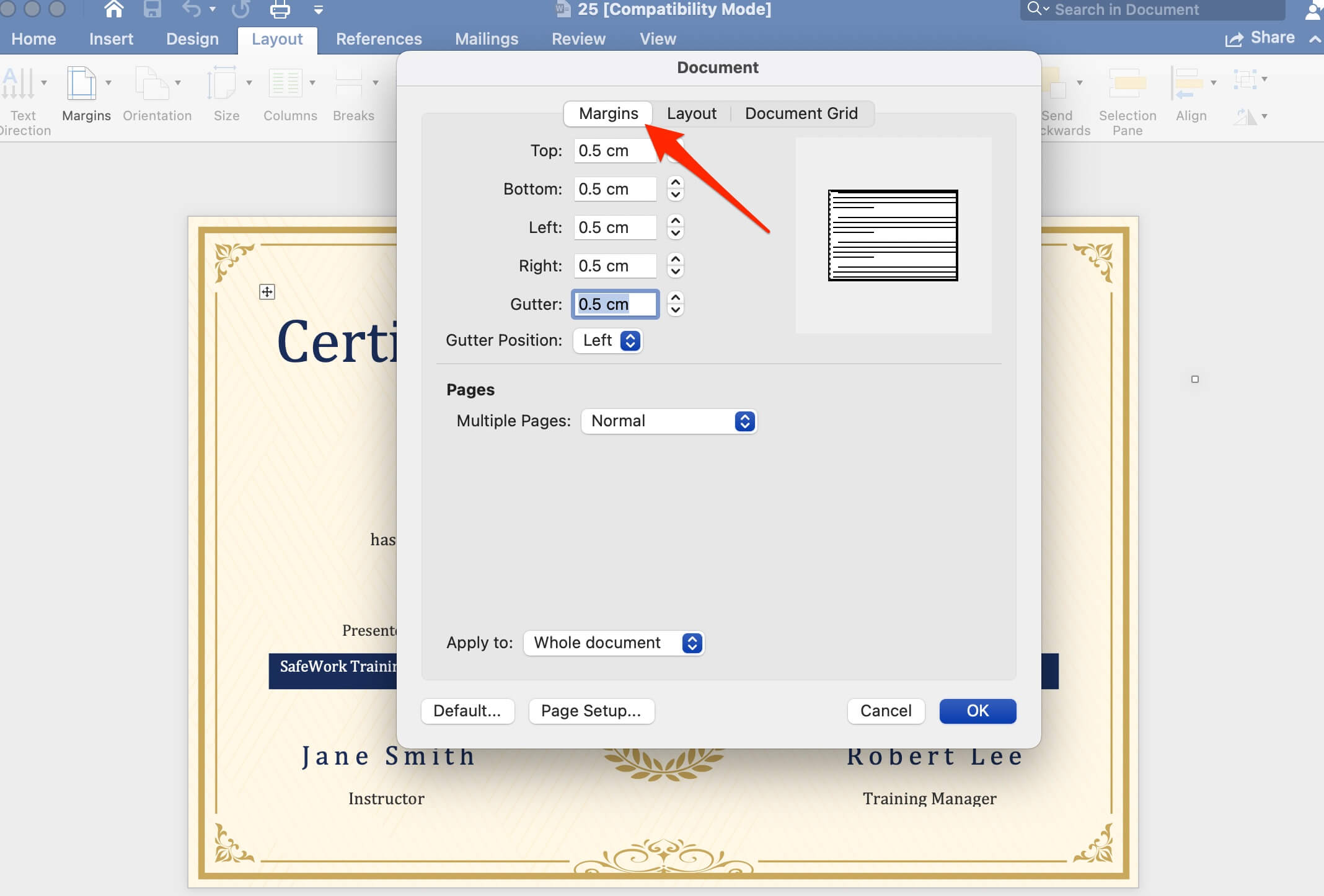1324x896 pixels.
Task: Click the Align icon in ribbon
Action: tap(1187, 84)
